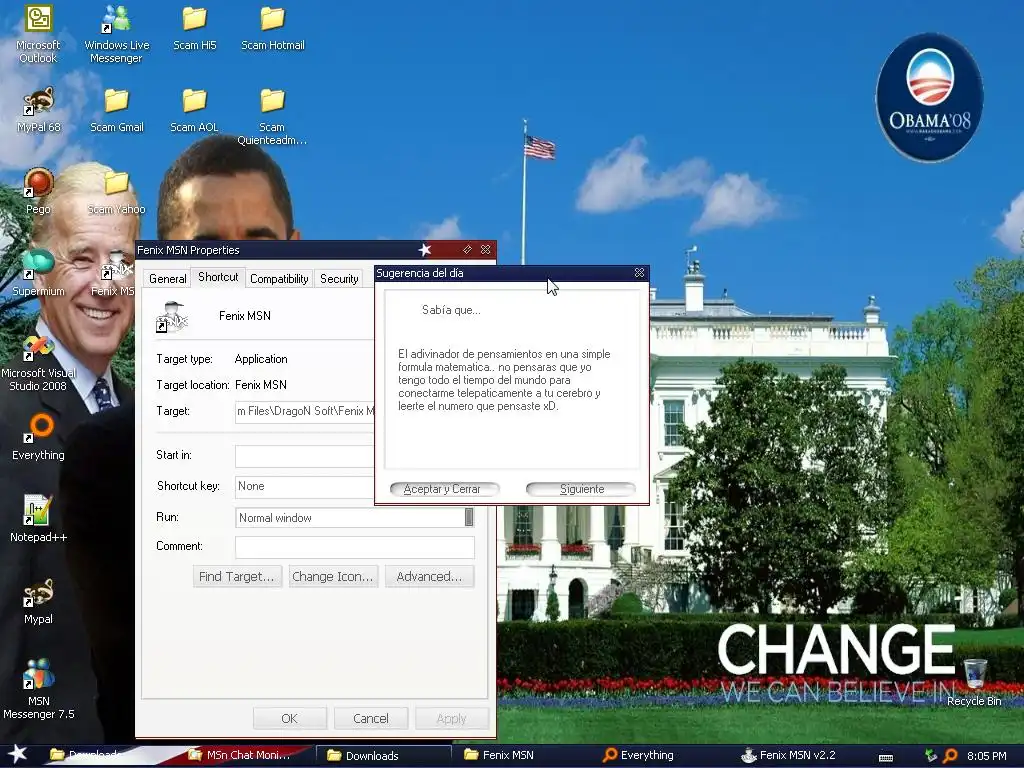
Task: Select the Shortcut tab
Action: (218, 277)
